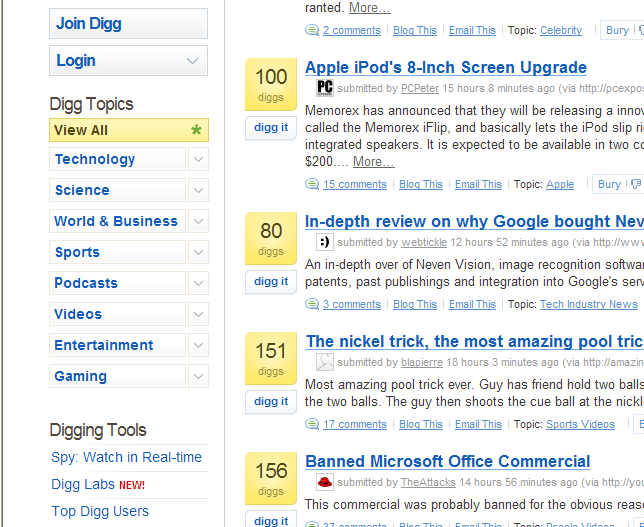
Task: Open Tech Industry News topic link
Action: click(x=589, y=304)
